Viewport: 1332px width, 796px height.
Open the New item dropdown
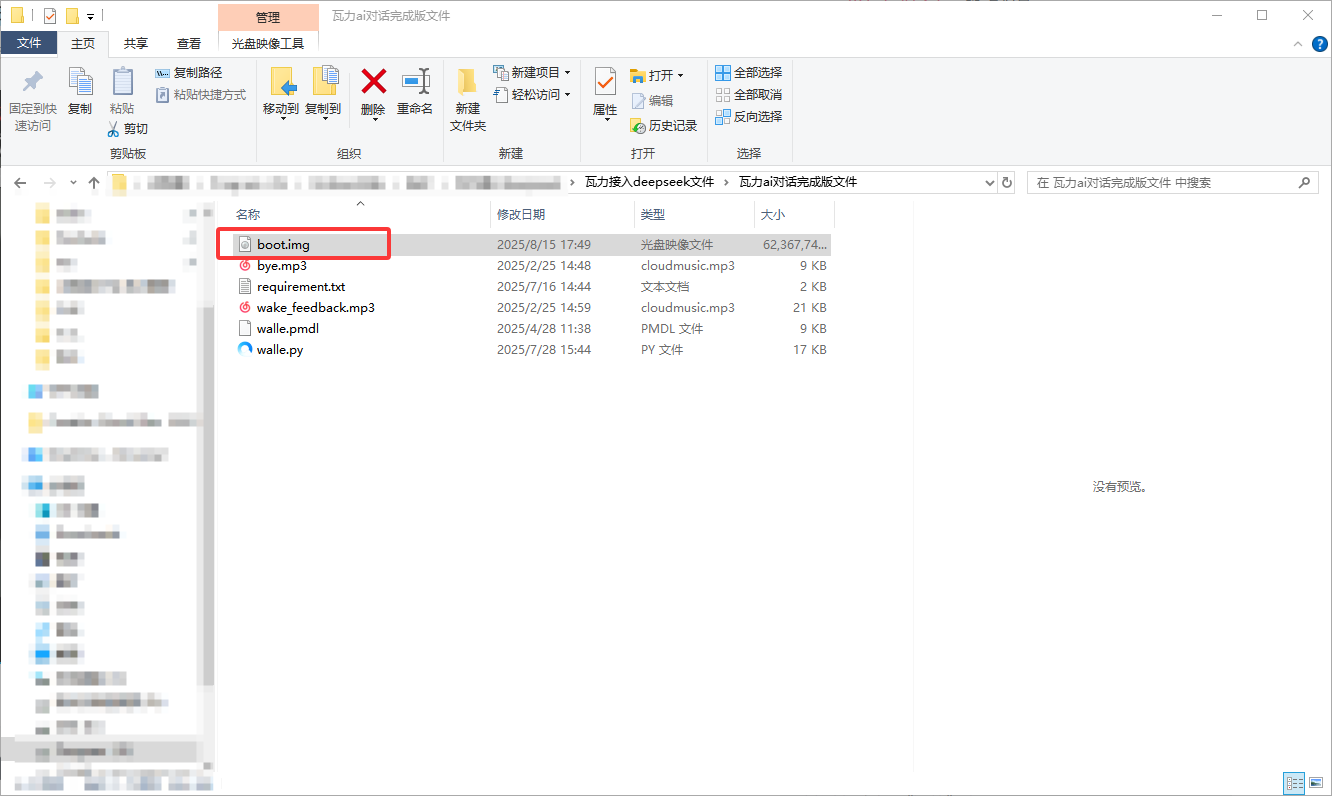click(567, 73)
